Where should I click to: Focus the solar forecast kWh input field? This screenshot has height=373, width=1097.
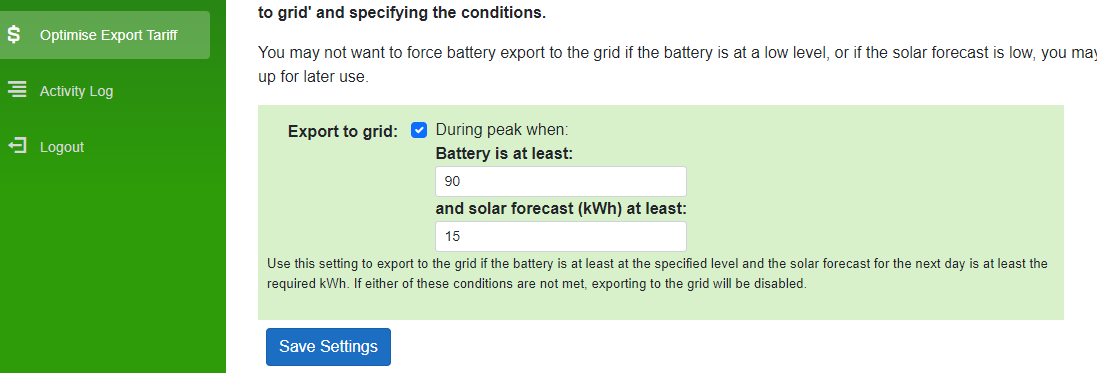560,237
